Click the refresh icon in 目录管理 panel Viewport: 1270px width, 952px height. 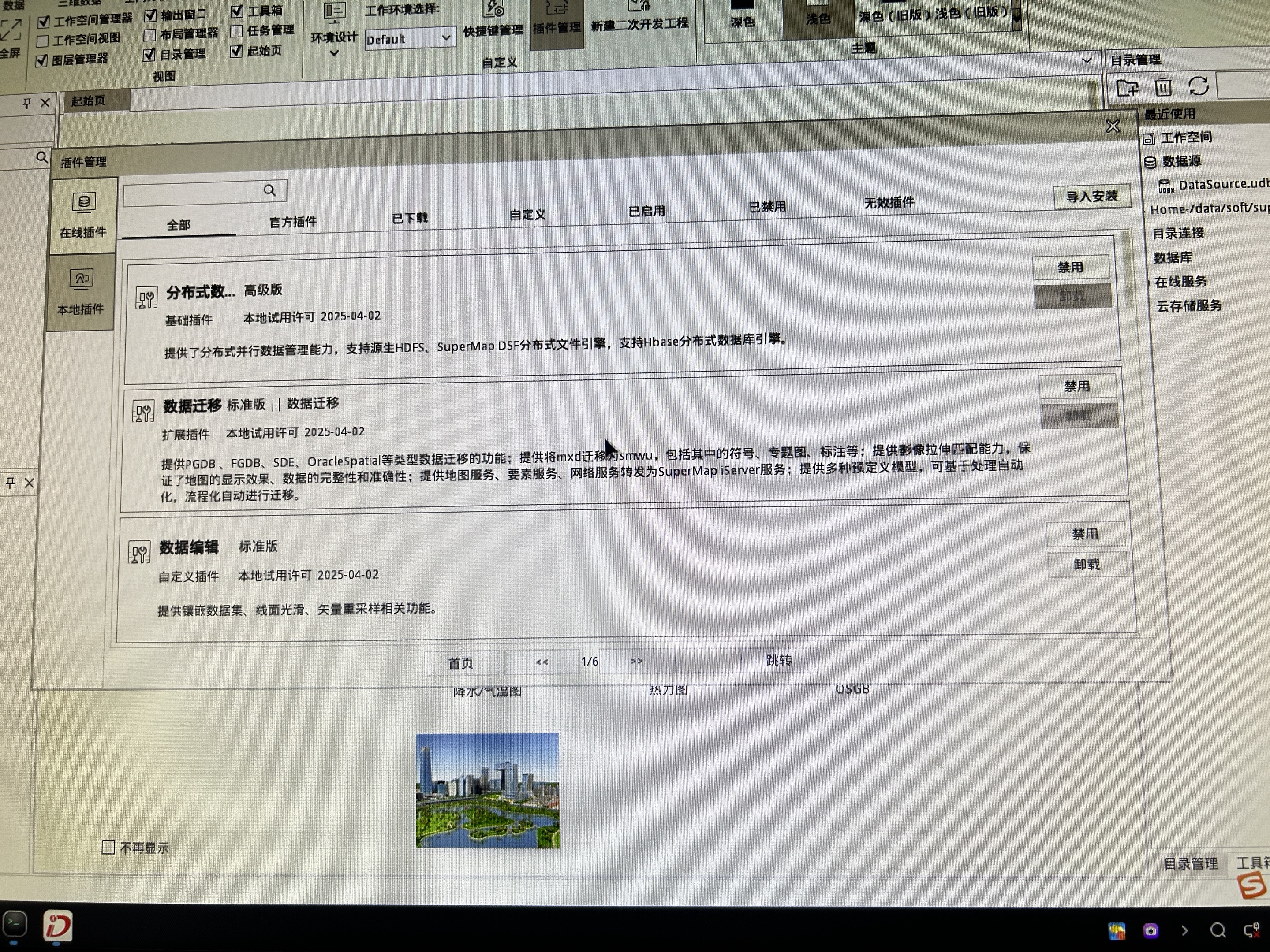coord(1198,86)
